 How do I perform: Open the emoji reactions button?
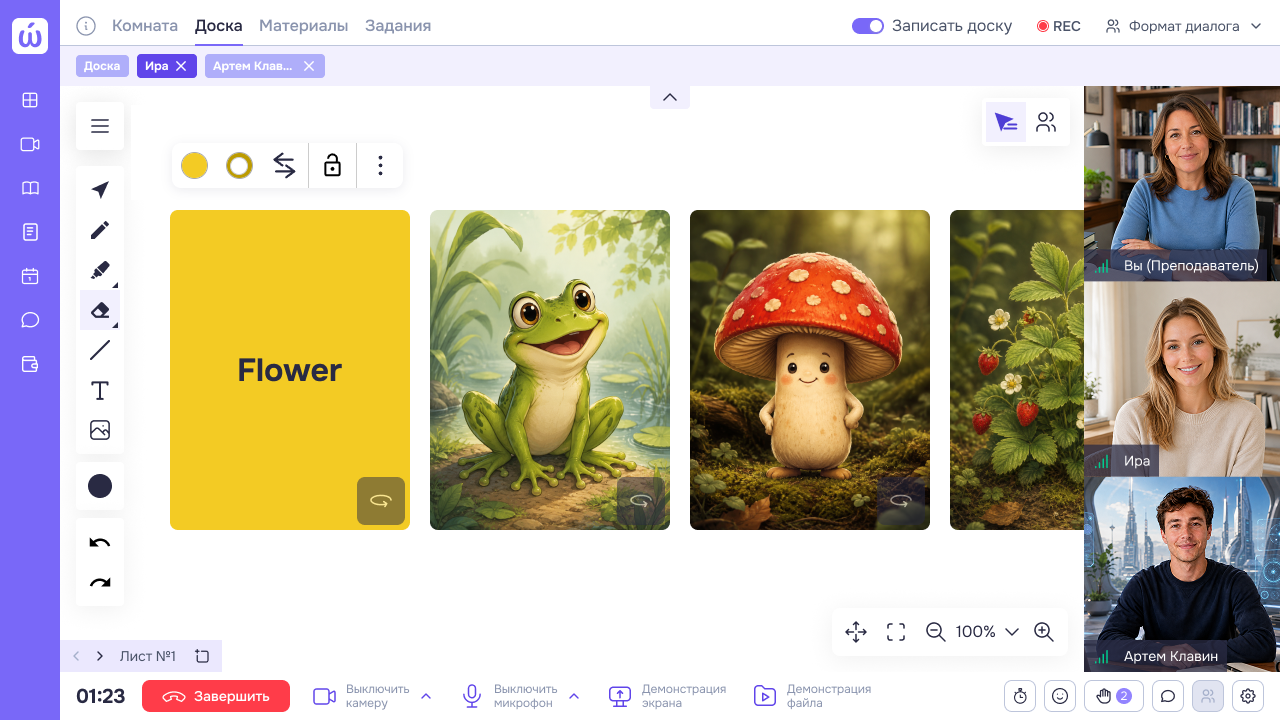tap(1060, 696)
